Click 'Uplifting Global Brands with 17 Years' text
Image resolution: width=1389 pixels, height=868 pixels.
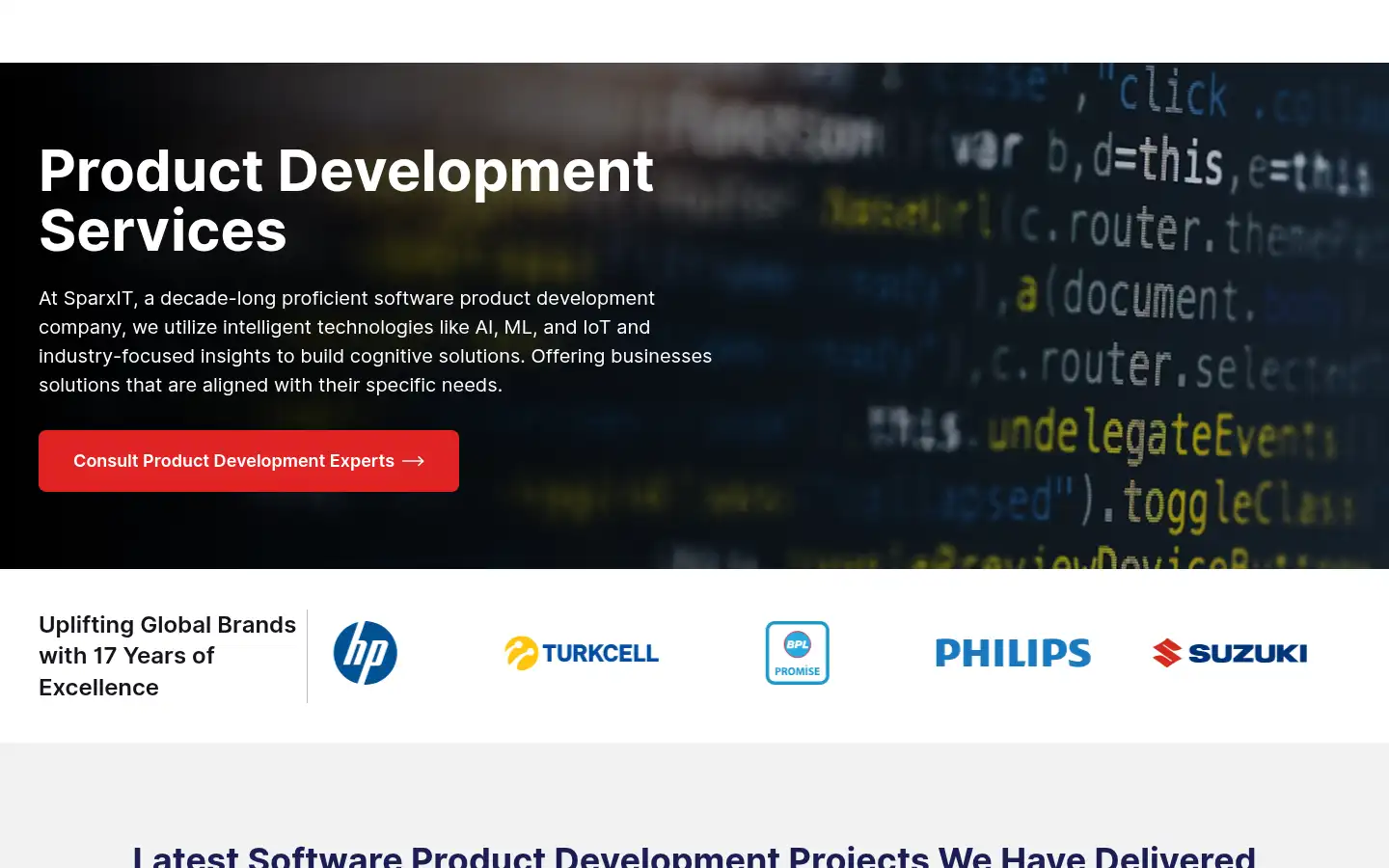click(167, 656)
